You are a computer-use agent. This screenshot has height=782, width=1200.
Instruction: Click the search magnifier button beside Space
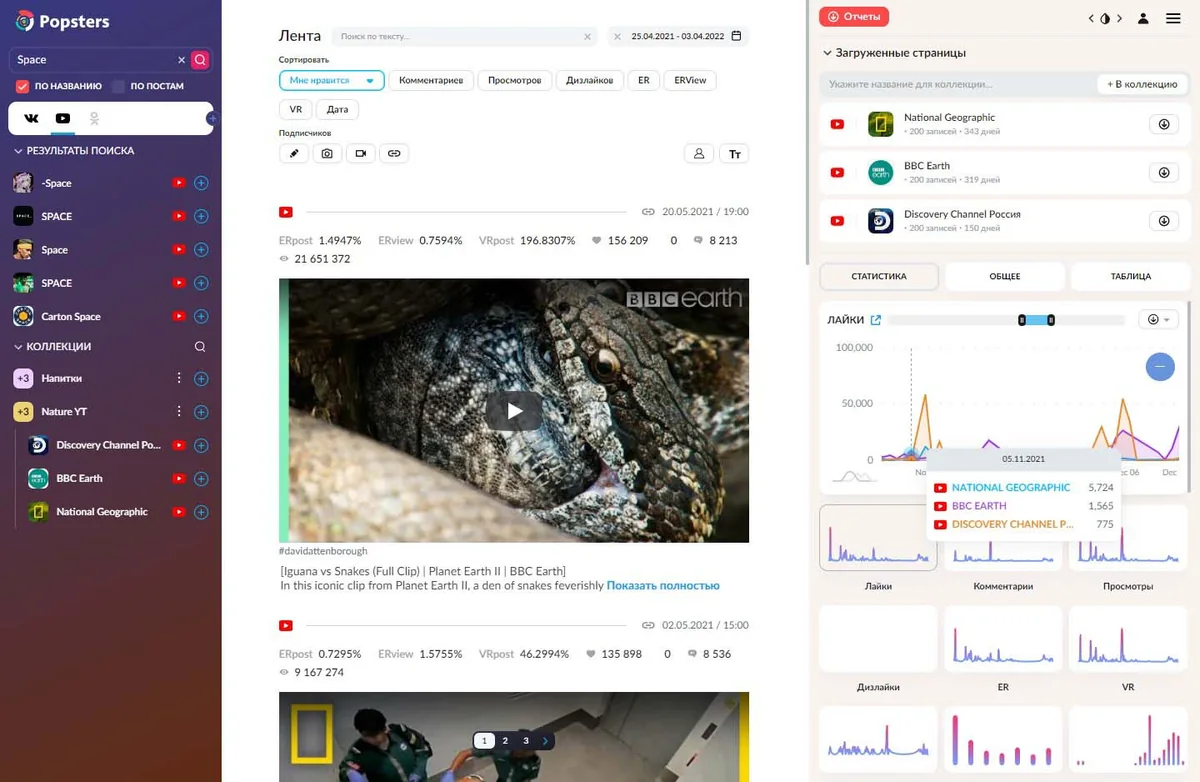(200, 60)
